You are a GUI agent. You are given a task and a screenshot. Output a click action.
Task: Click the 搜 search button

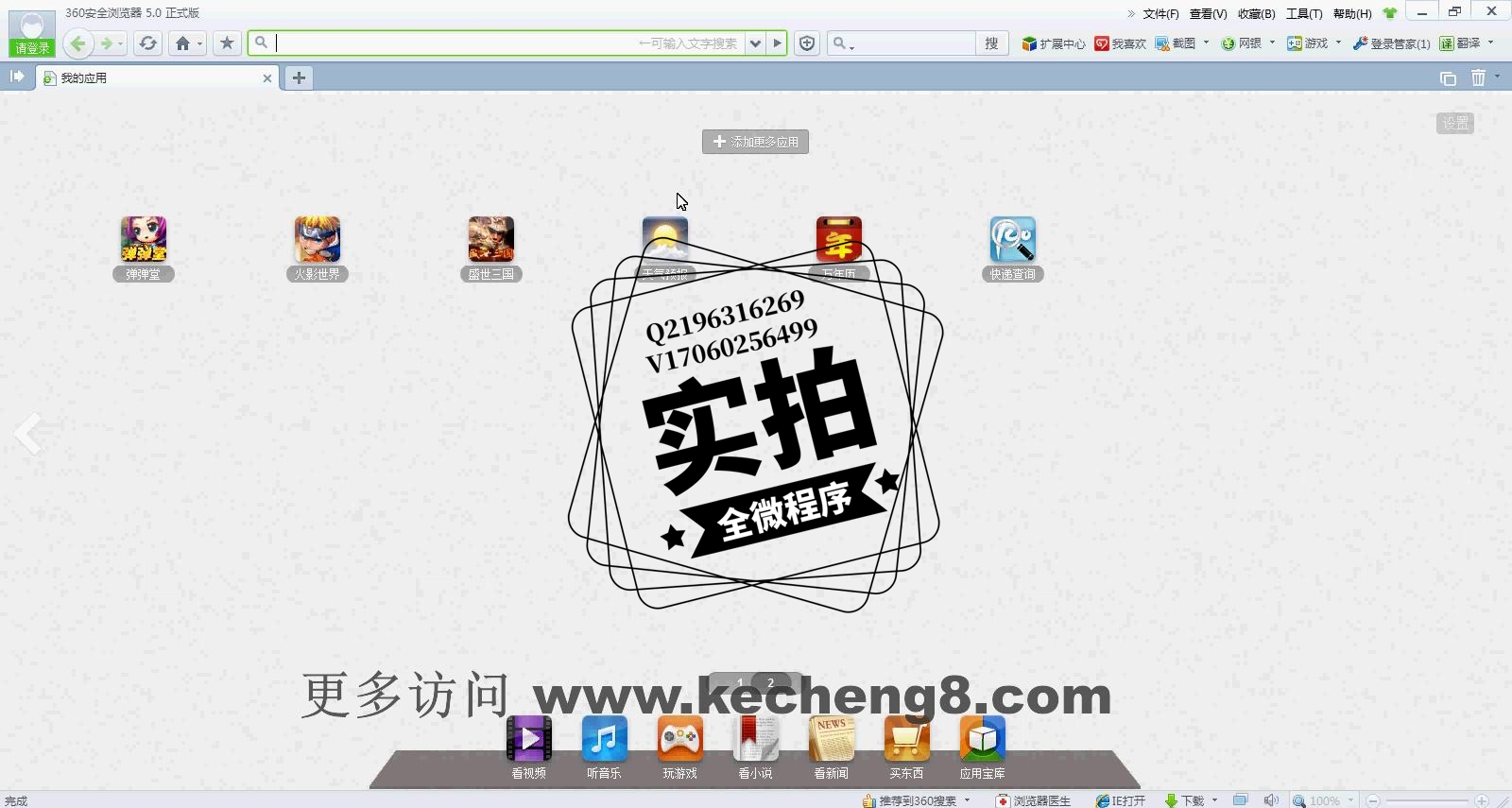991,43
